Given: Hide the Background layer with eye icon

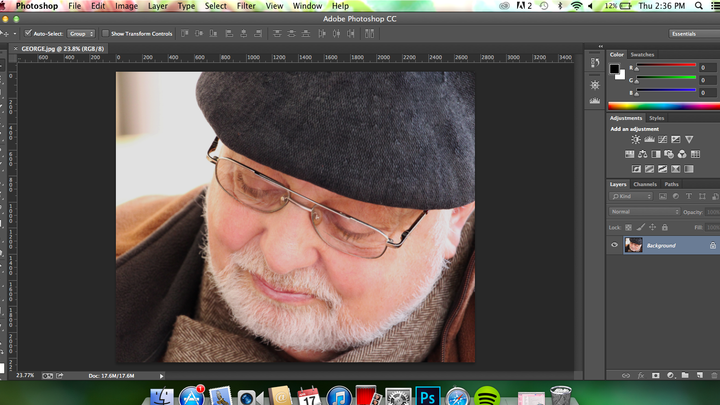Looking at the screenshot, I should pos(615,245).
